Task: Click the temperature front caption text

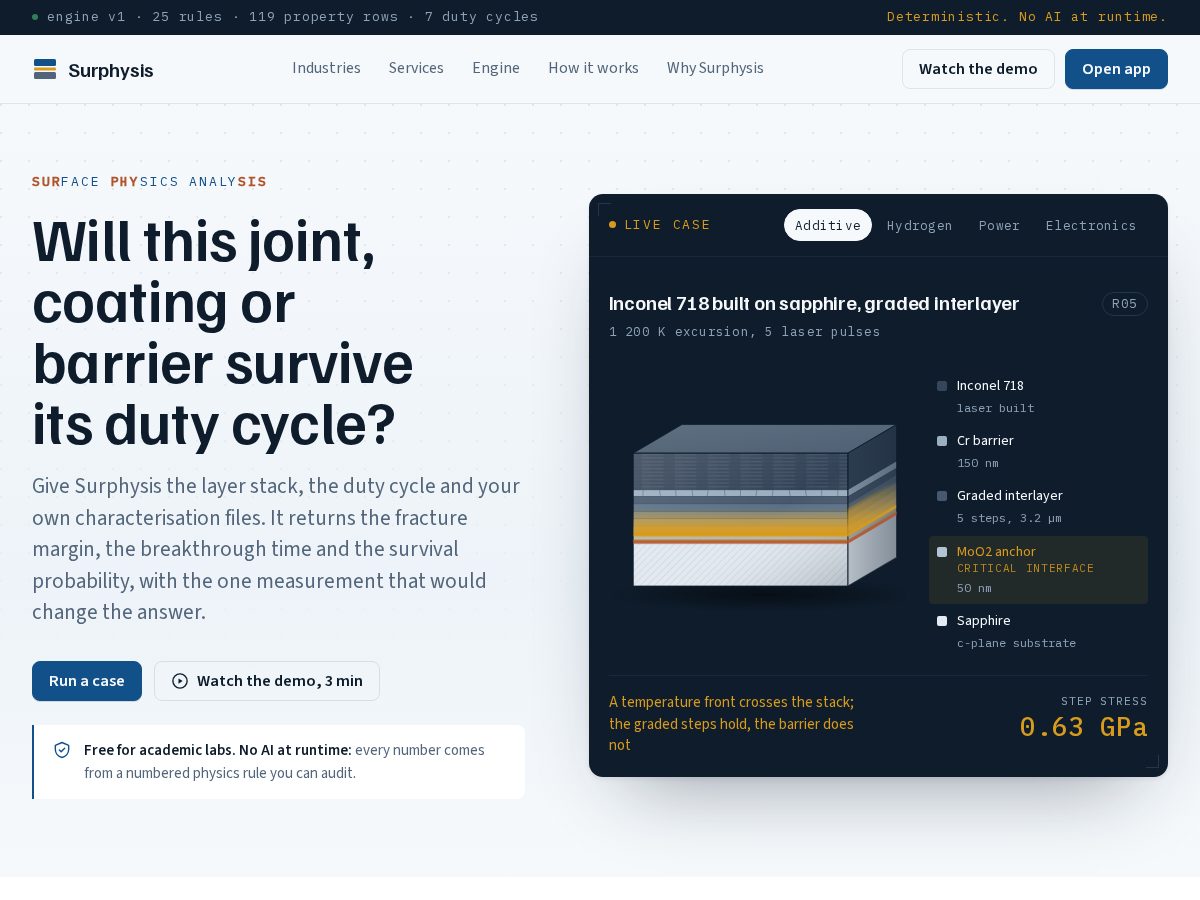Action: (734, 723)
